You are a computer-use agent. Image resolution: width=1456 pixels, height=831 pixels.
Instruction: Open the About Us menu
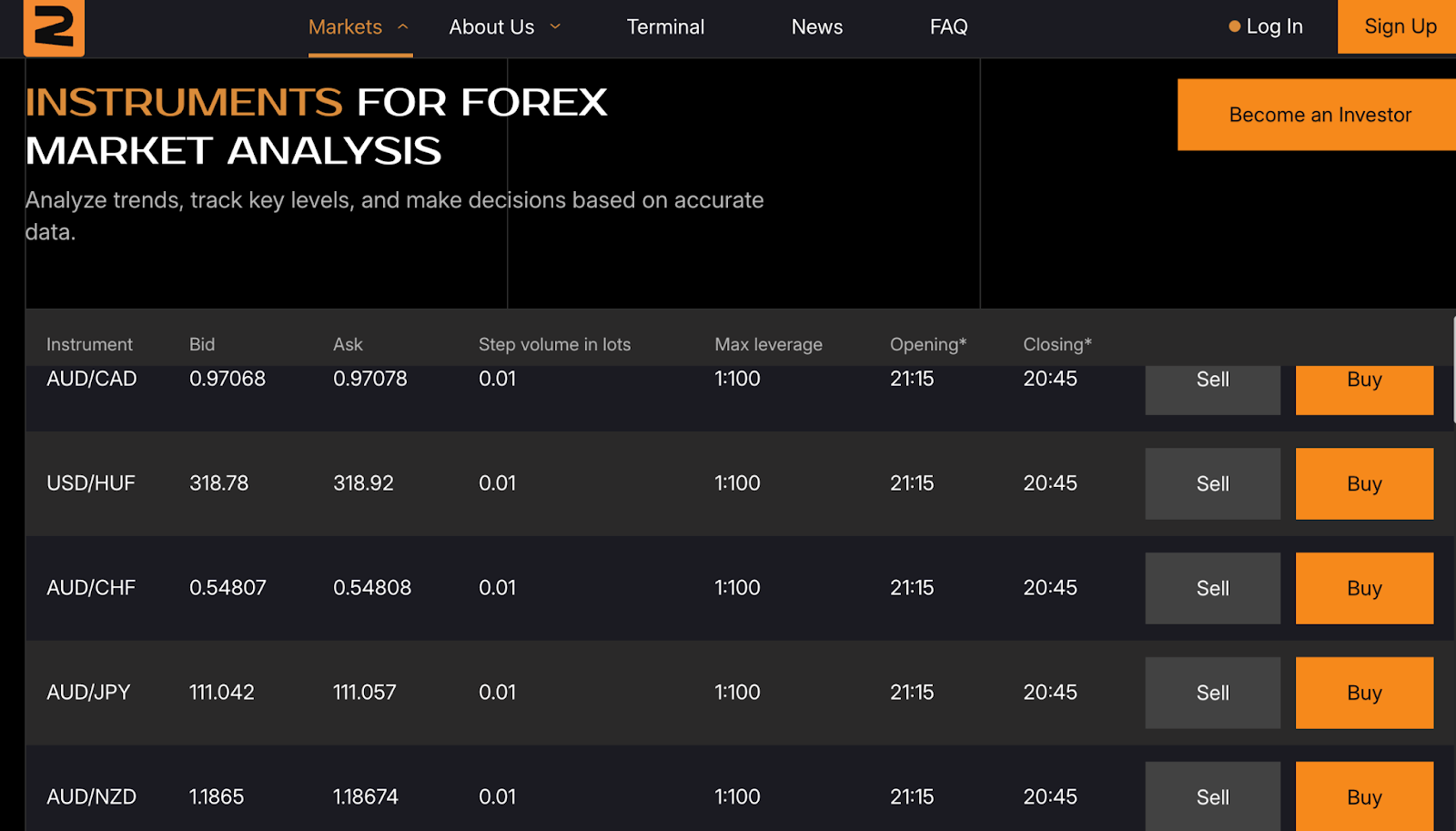tap(491, 27)
